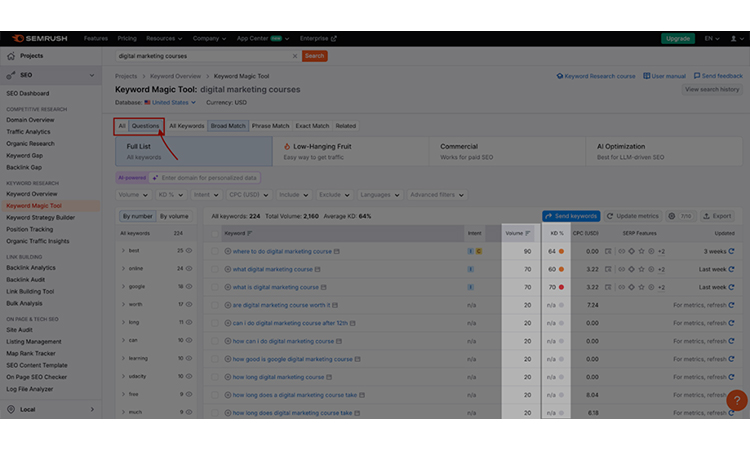Open Keyword Strategy Builder in the sidebar

[x=41, y=218]
